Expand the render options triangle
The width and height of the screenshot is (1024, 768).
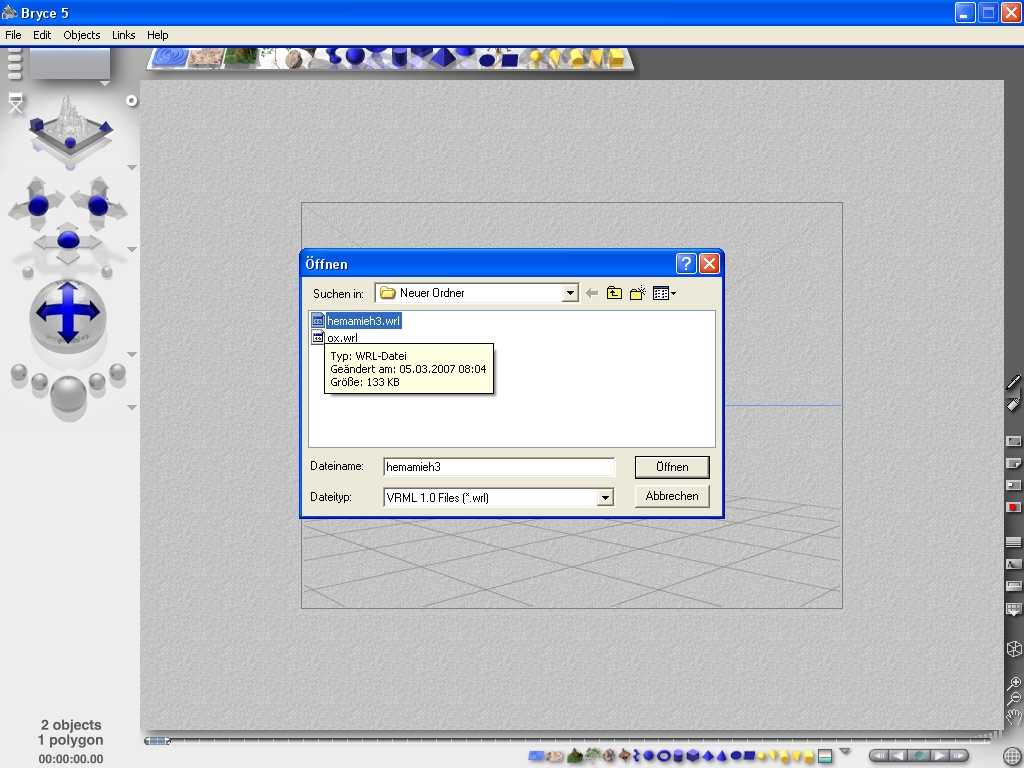point(131,408)
